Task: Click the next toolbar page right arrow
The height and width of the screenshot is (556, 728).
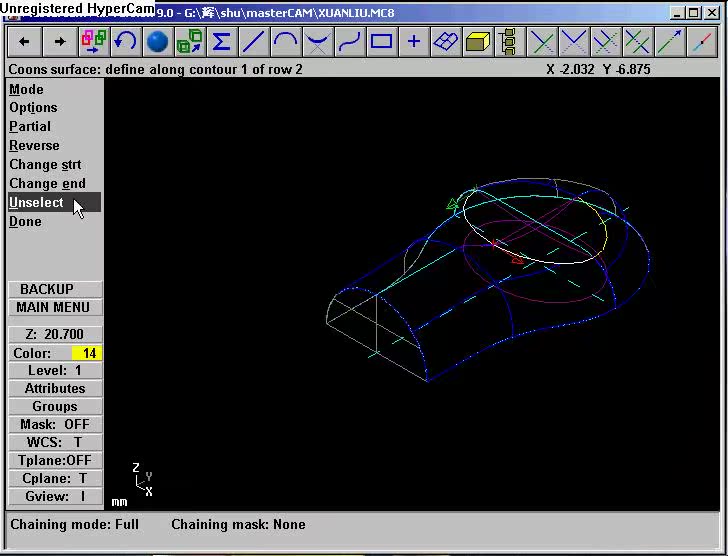Action: [59, 42]
